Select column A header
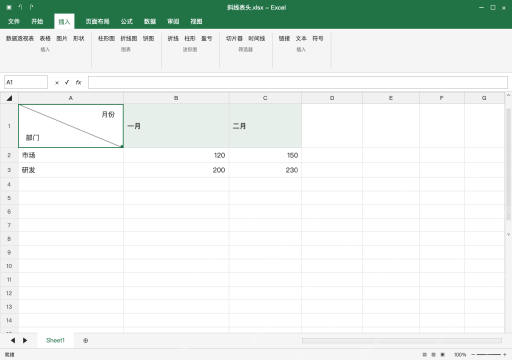The width and height of the screenshot is (512, 360). tap(71, 98)
